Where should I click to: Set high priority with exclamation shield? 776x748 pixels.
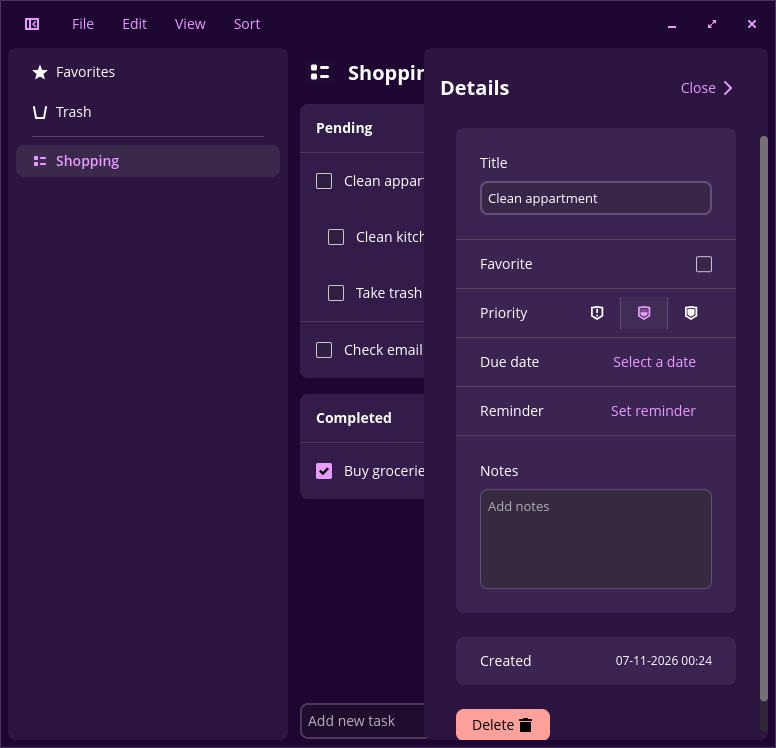[597, 313]
